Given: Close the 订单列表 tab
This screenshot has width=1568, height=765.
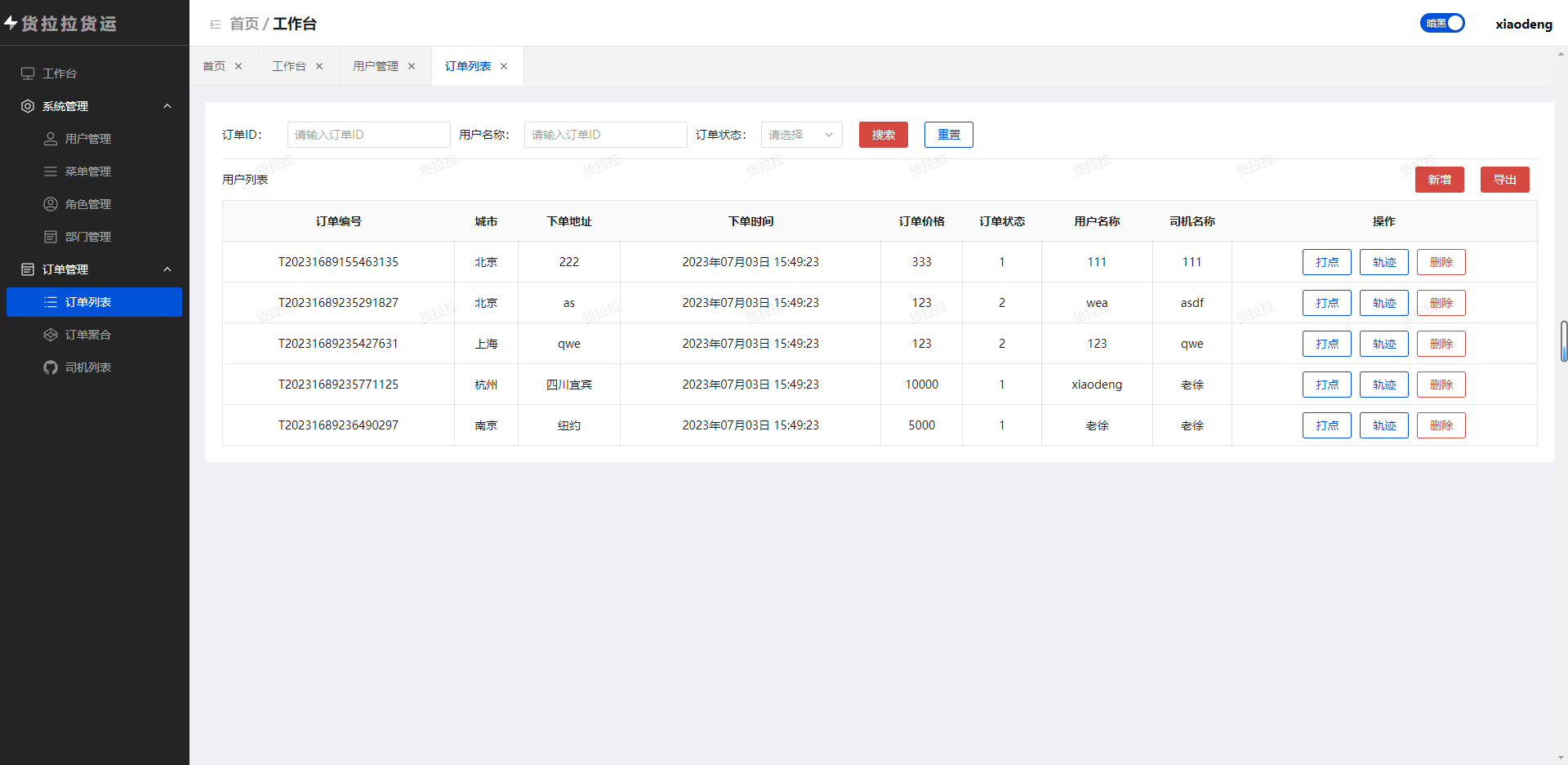Looking at the screenshot, I should pos(504,66).
